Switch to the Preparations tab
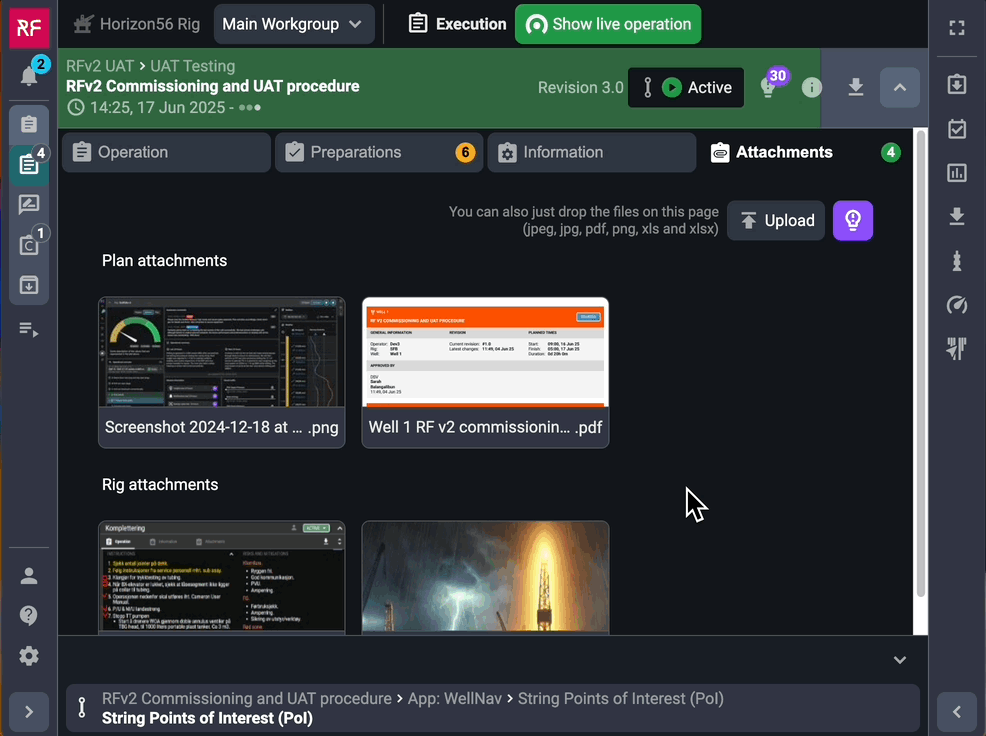 [x=378, y=153]
